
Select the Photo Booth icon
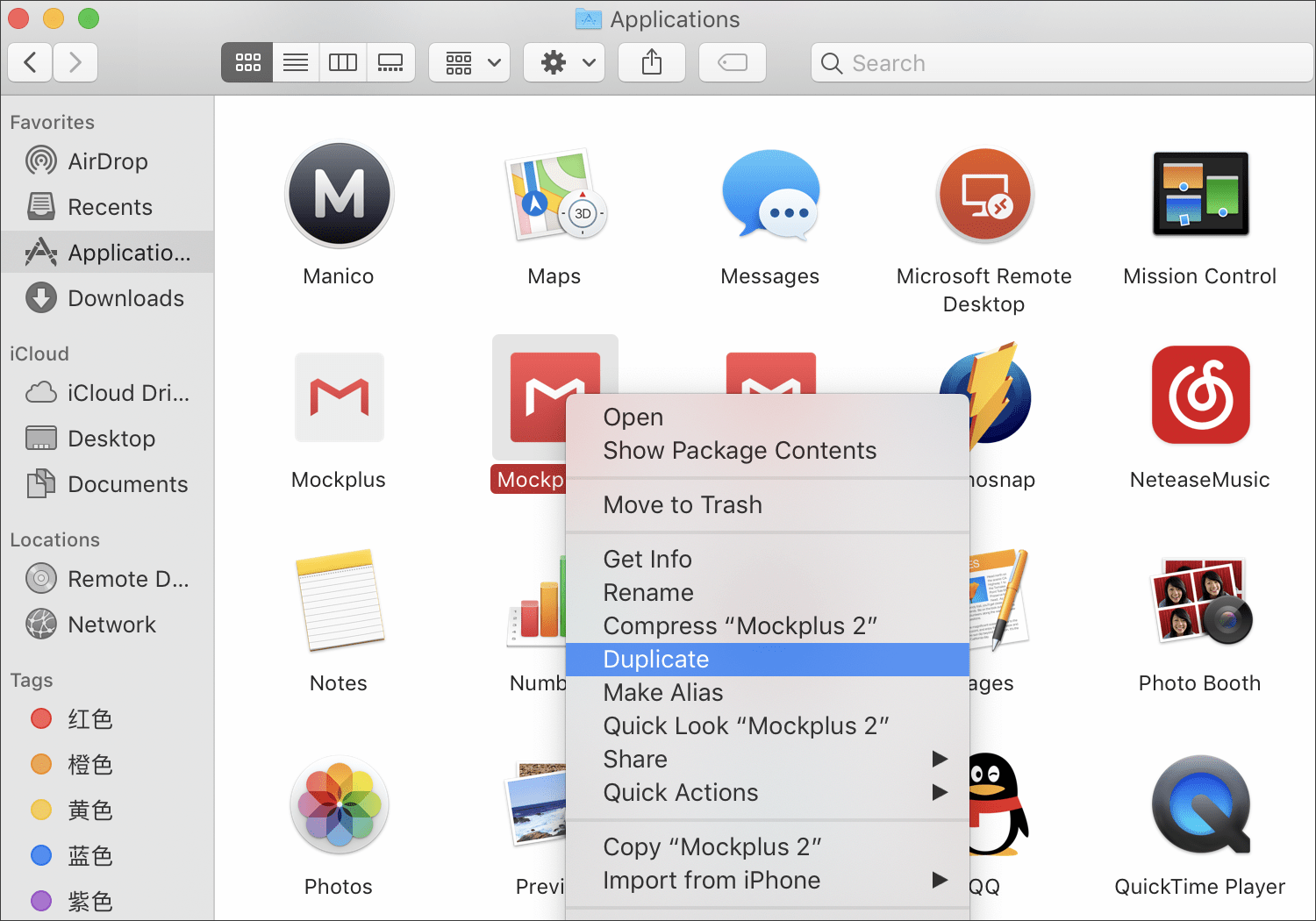1200,600
